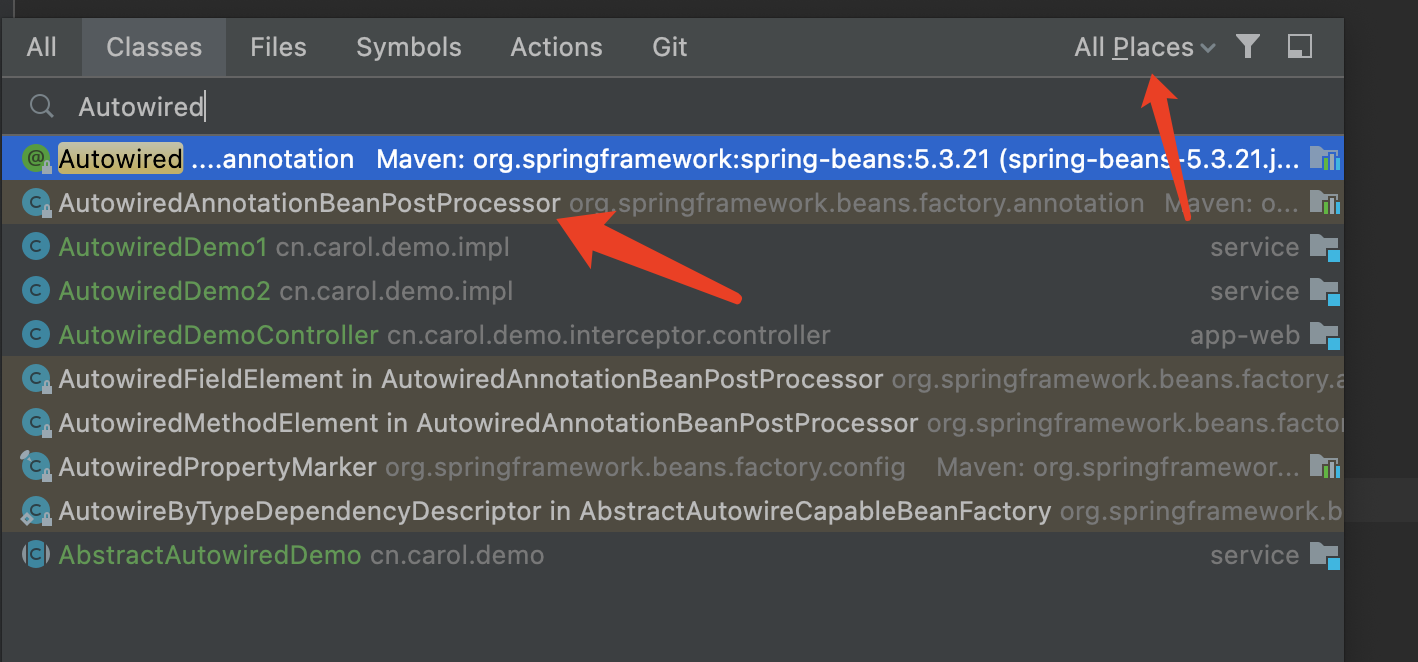Click the AbstractAutowiredDemo abstract class icon
Screen dimensions: 1418x662
(37, 555)
